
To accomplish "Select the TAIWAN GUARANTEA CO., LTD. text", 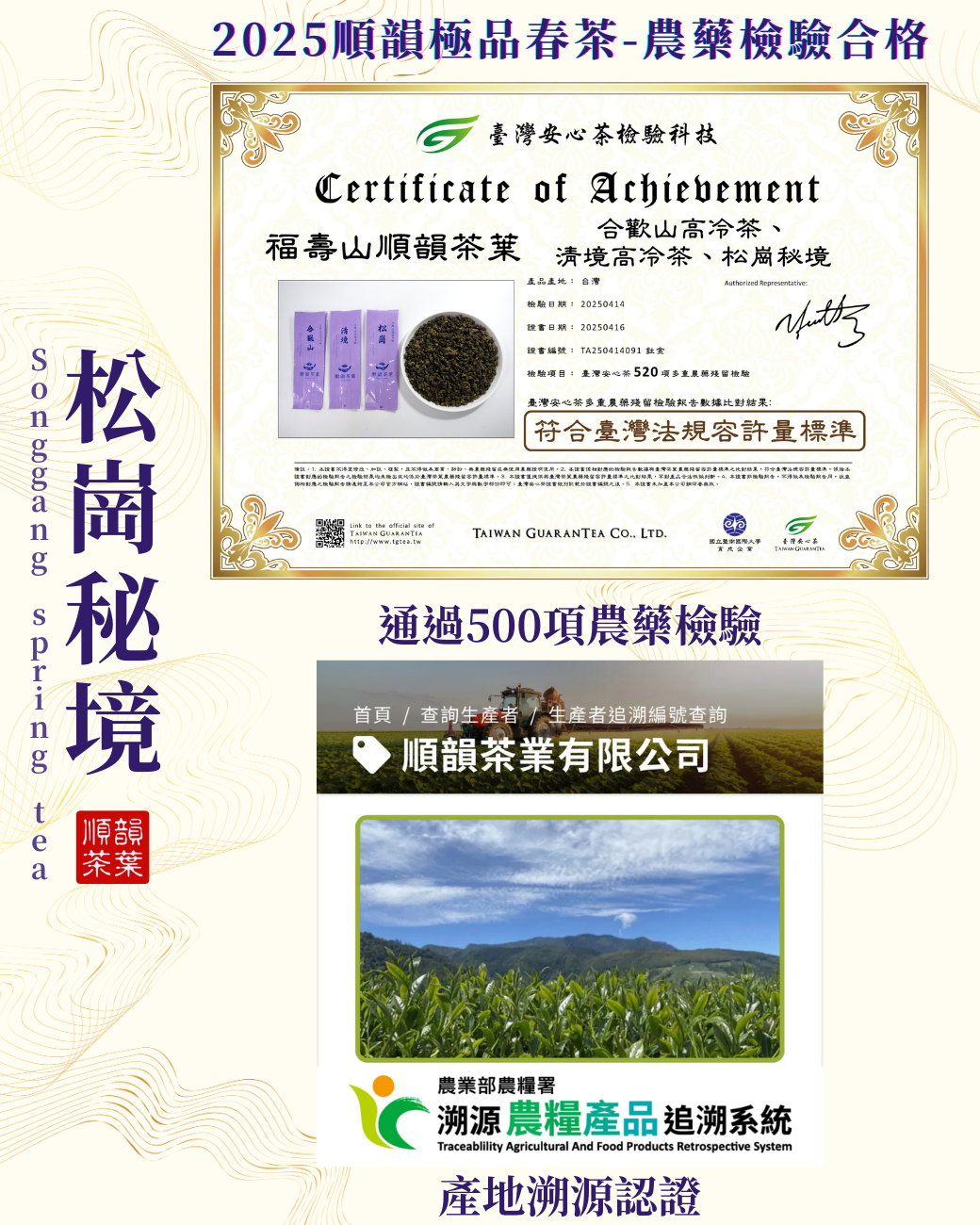I will (x=569, y=533).
